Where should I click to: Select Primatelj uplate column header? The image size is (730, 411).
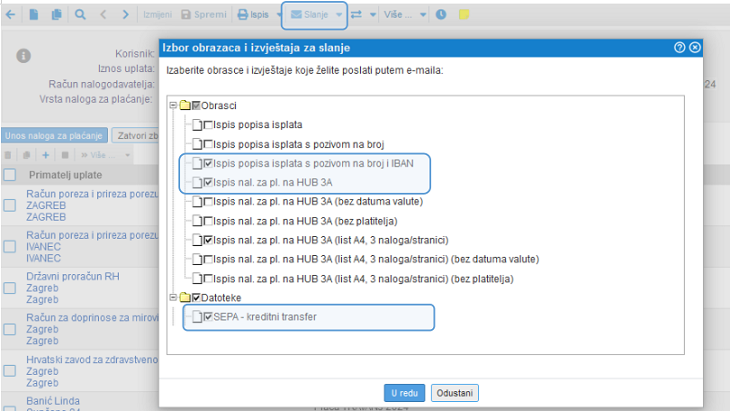pos(66,175)
